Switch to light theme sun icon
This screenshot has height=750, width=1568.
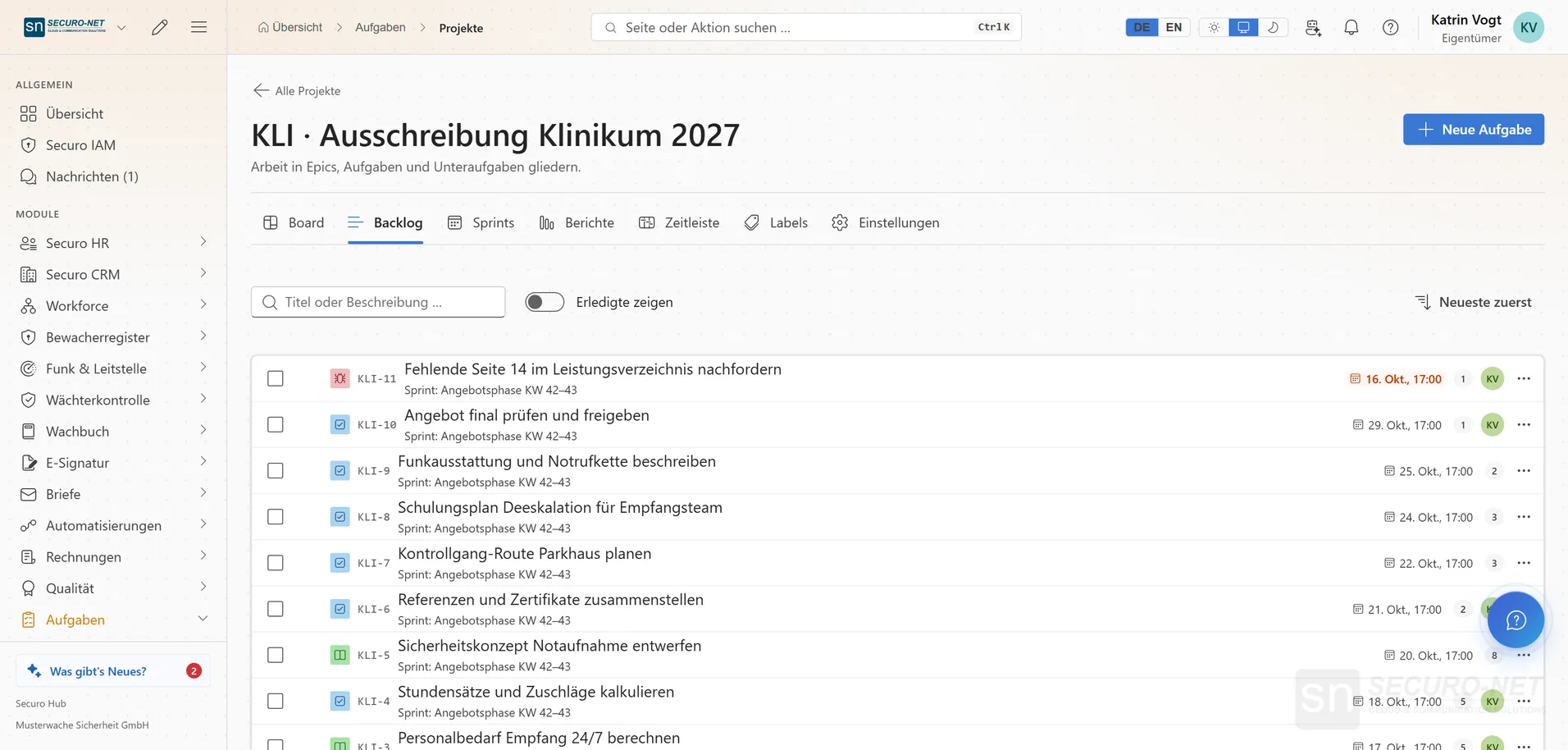click(x=1214, y=27)
